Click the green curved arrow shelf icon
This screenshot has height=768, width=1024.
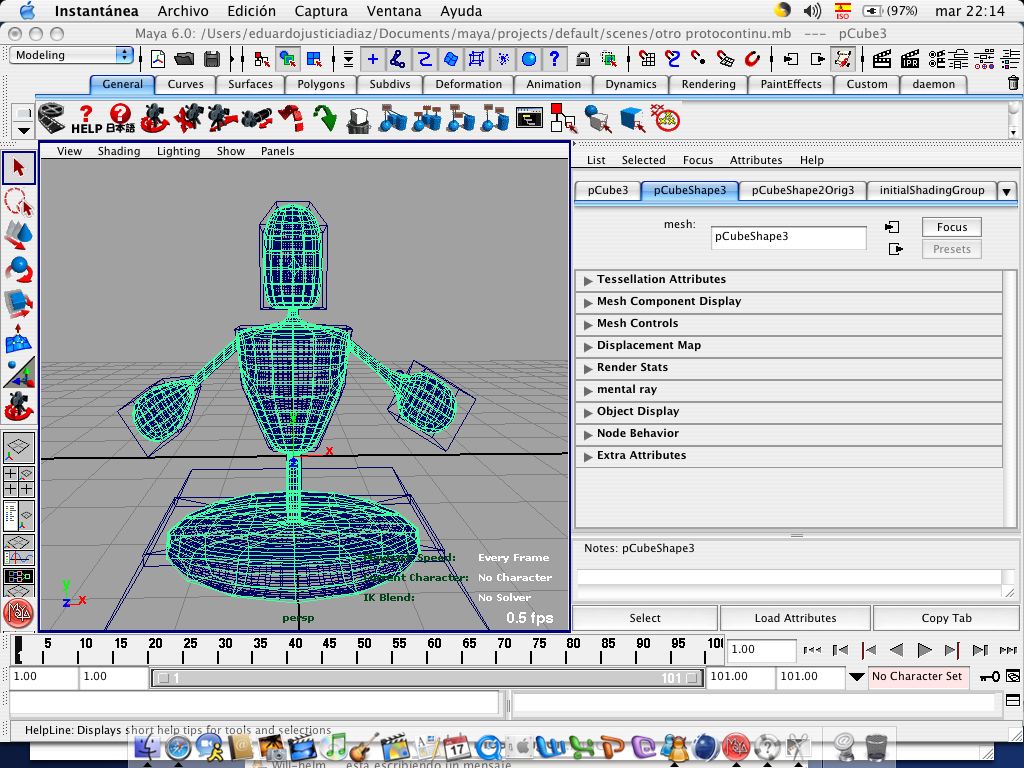point(325,119)
